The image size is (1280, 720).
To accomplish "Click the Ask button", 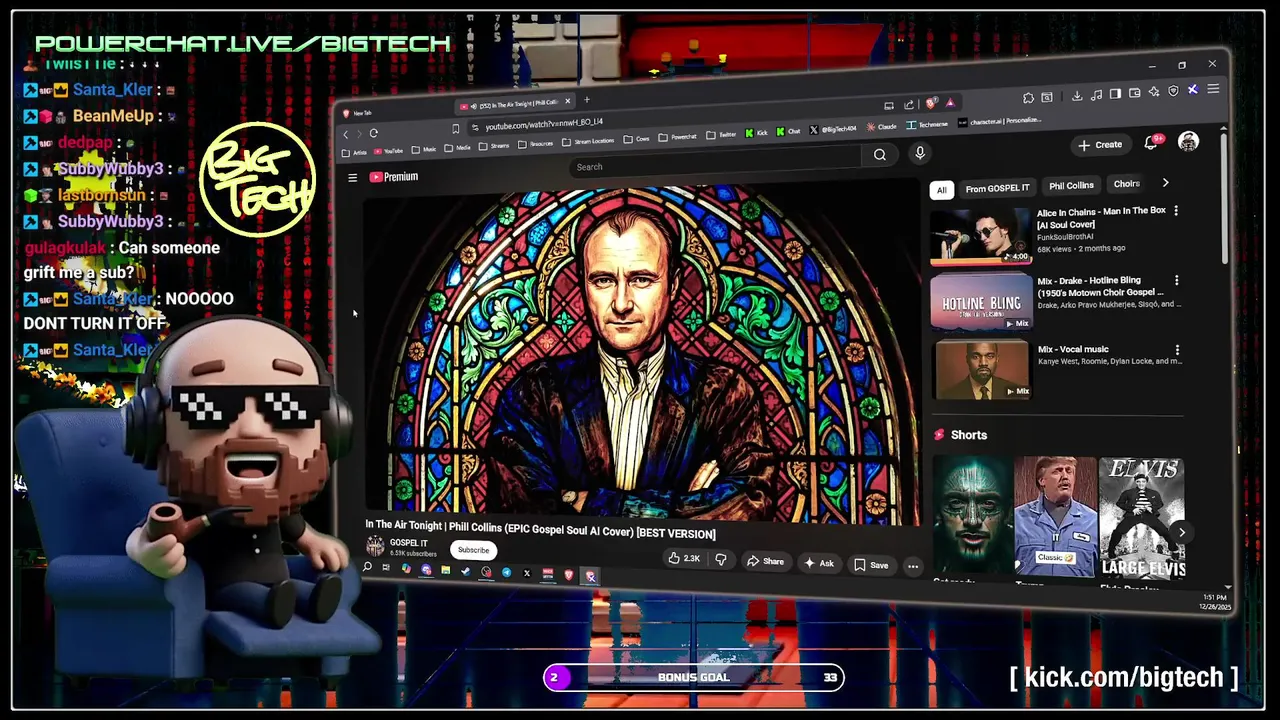I will point(819,563).
